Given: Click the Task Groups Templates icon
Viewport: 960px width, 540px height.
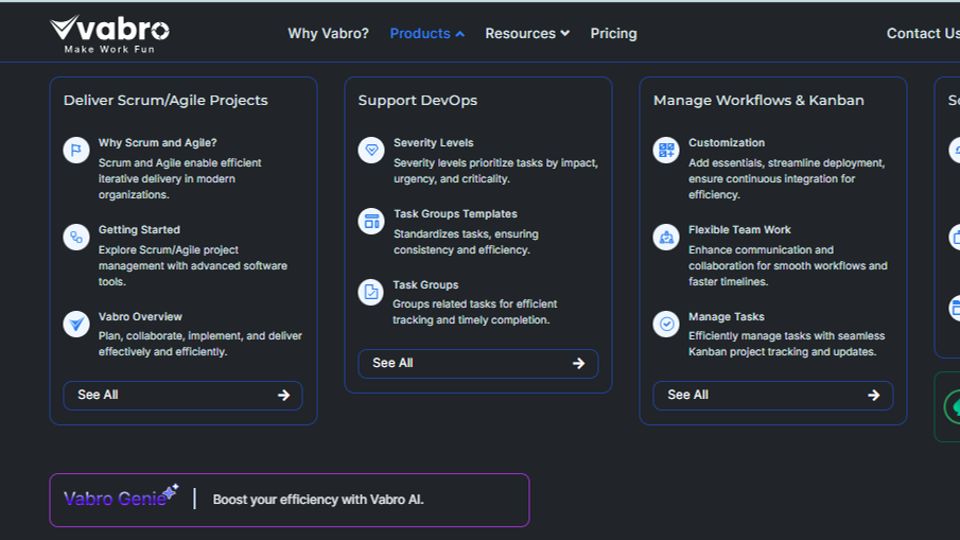Looking at the screenshot, I should point(371,221).
